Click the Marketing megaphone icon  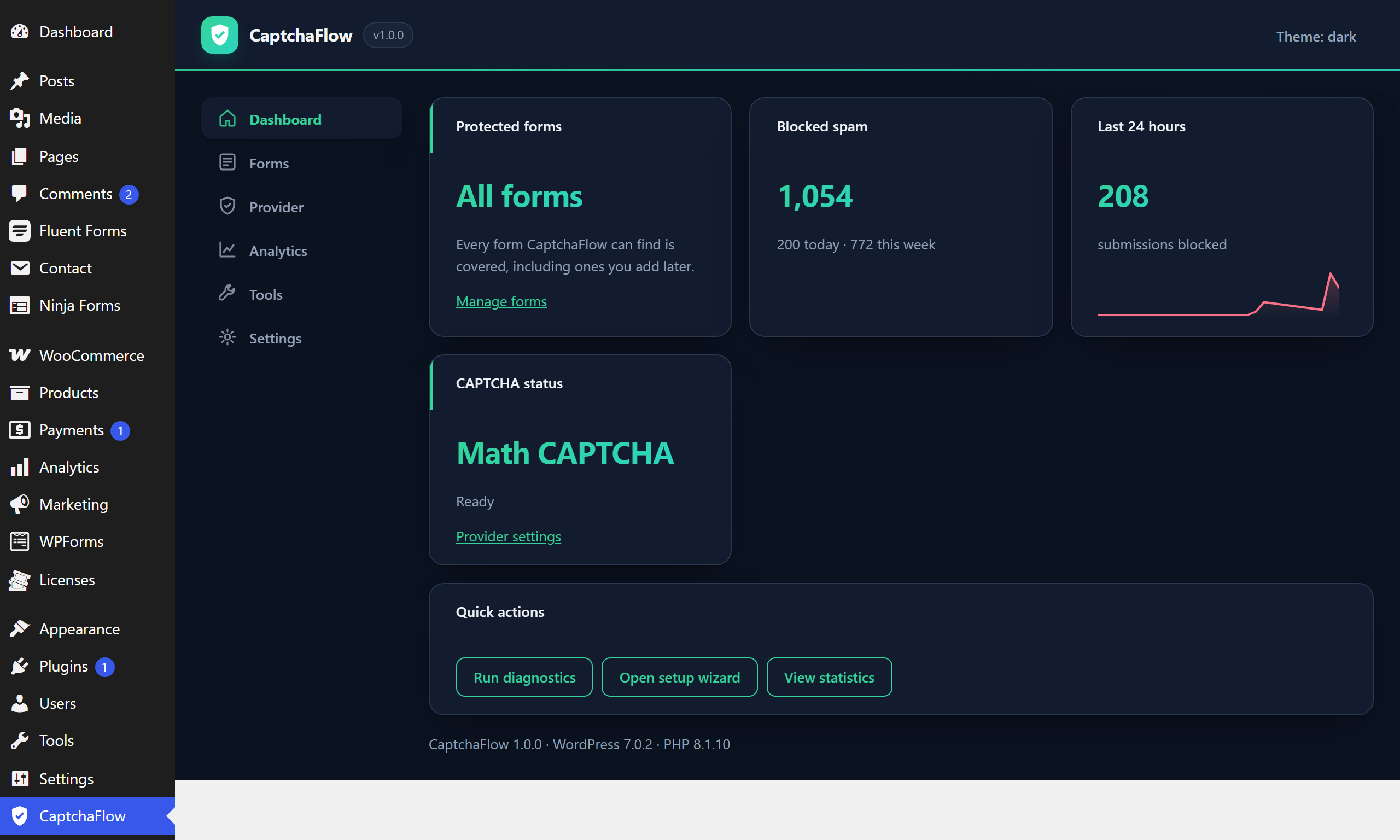(x=20, y=504)
